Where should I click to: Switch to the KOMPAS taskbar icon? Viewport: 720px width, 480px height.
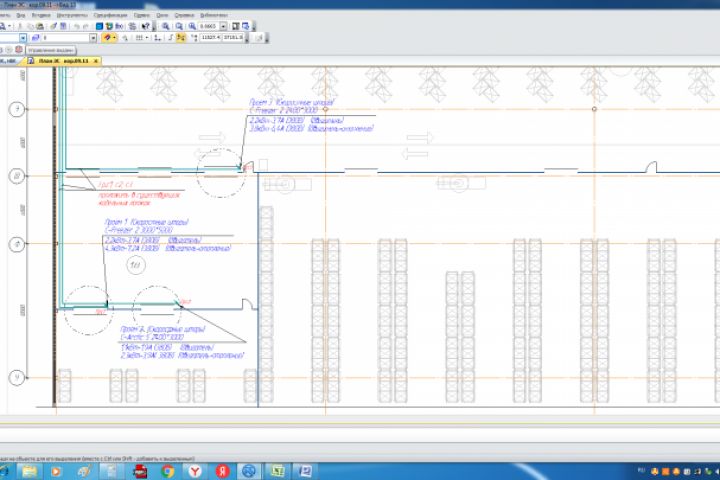coord(249,471)
